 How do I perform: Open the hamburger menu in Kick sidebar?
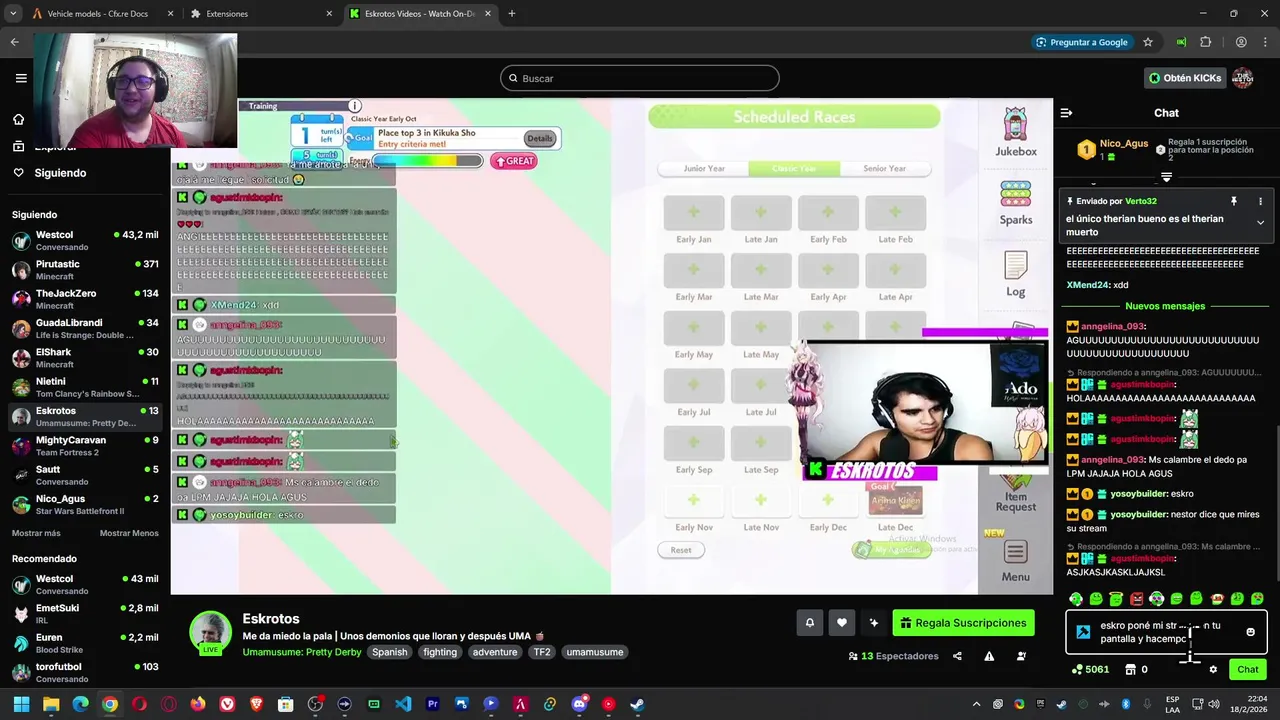point(21,78)
